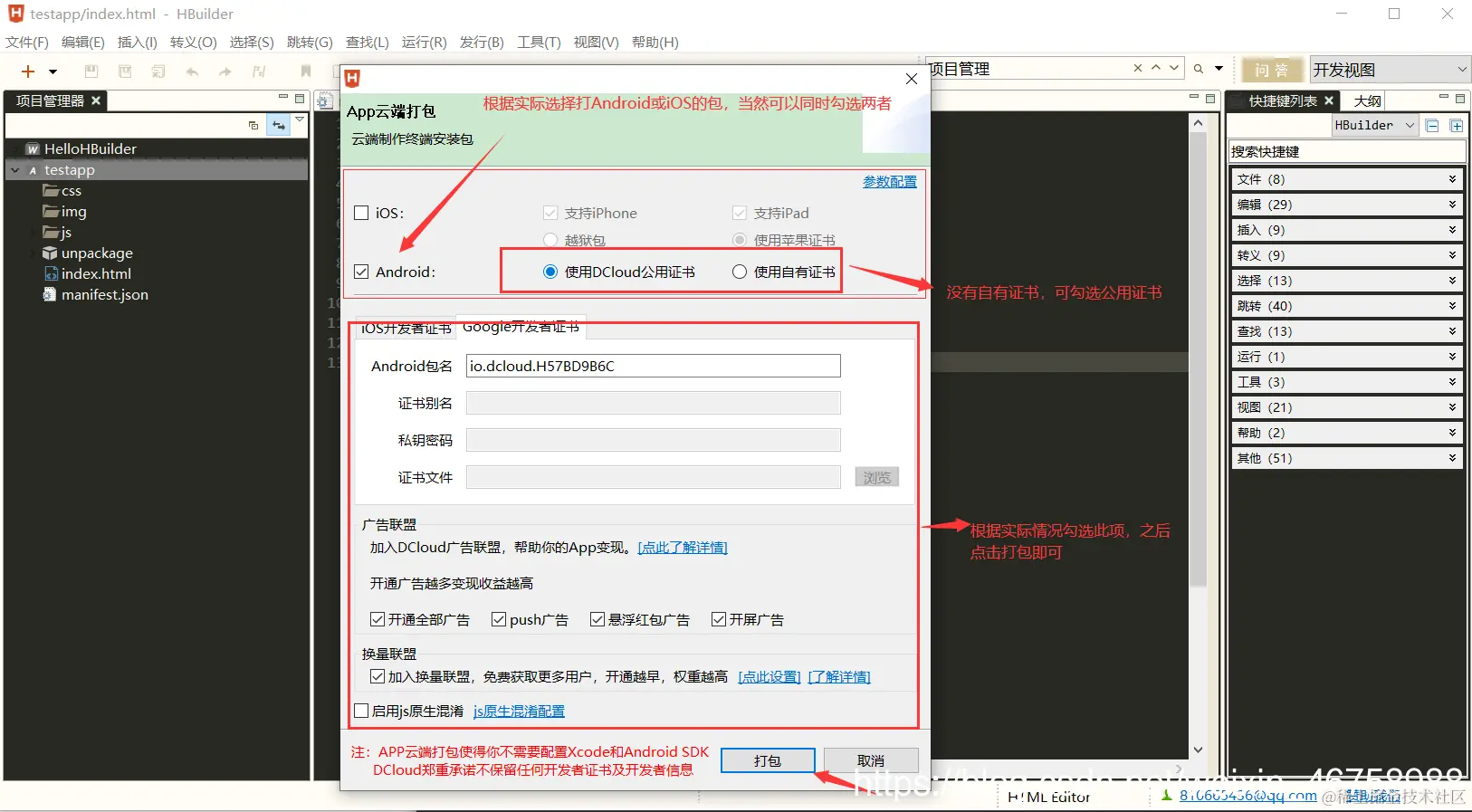Open the 点此设置 link
The height and width of the screenshot is (812, 1472).
tap(769, 677)
